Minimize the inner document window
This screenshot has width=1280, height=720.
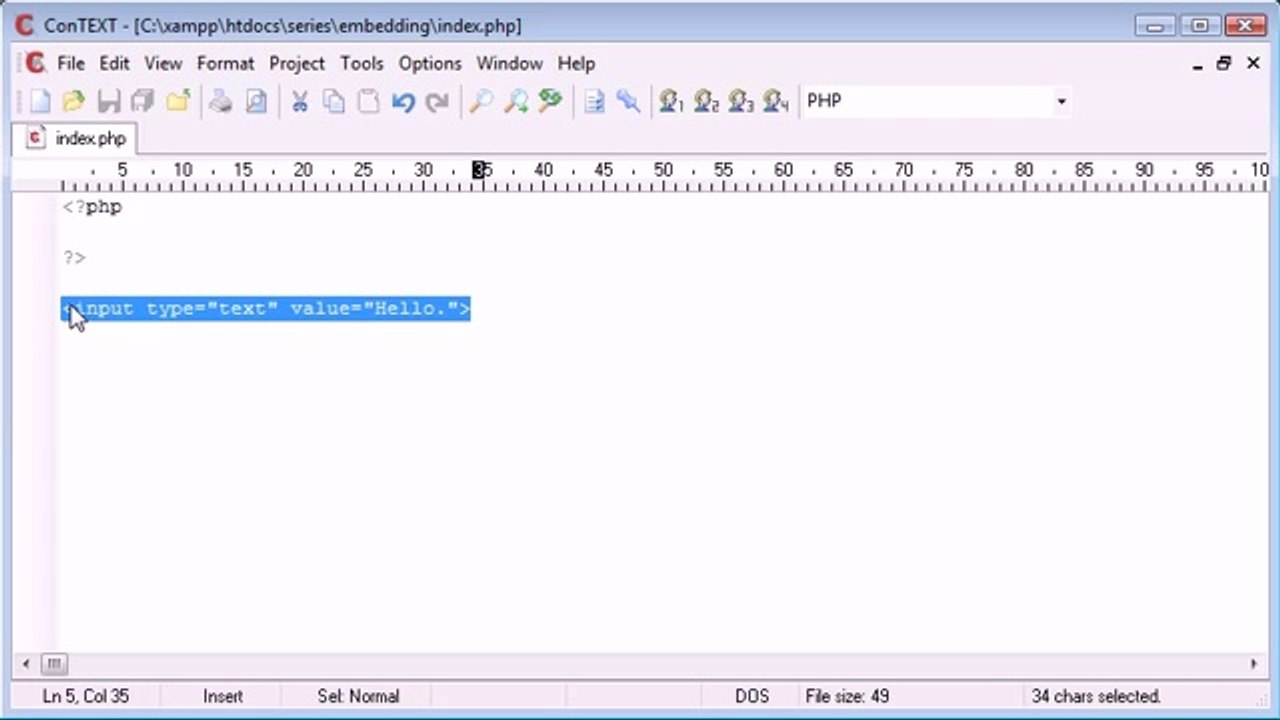pyautogui.click(x=1198, y=64)
